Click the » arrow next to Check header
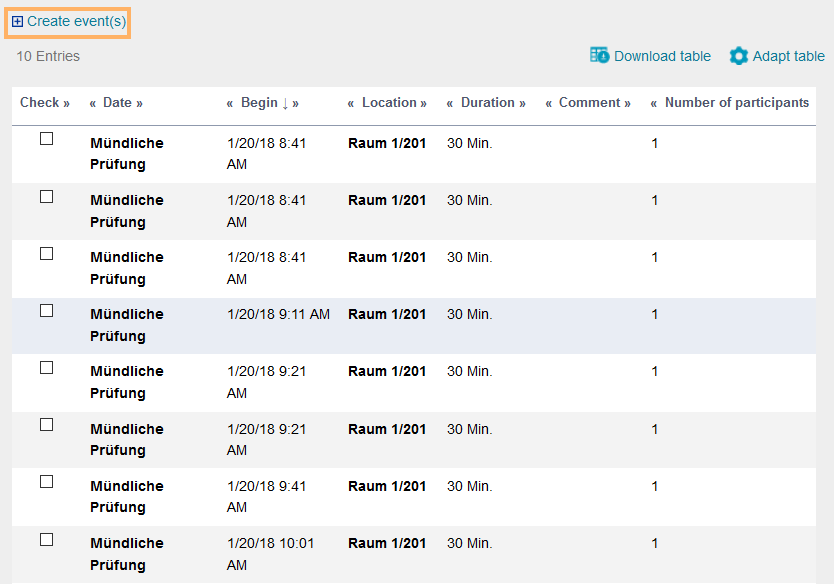 click(66, 103)
